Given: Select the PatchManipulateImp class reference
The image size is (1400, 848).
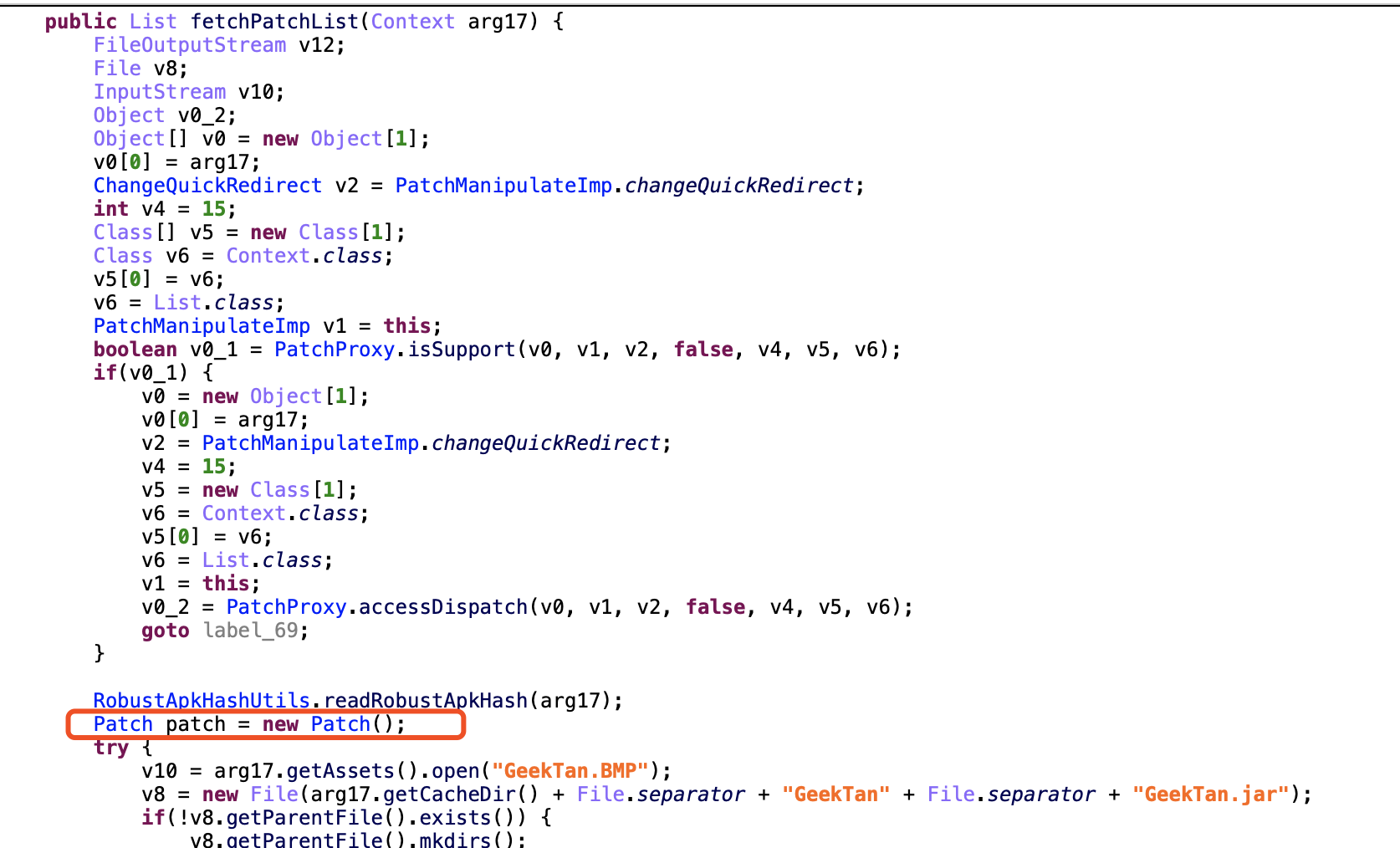Looking at the screenshot, I should click(502, 185).
